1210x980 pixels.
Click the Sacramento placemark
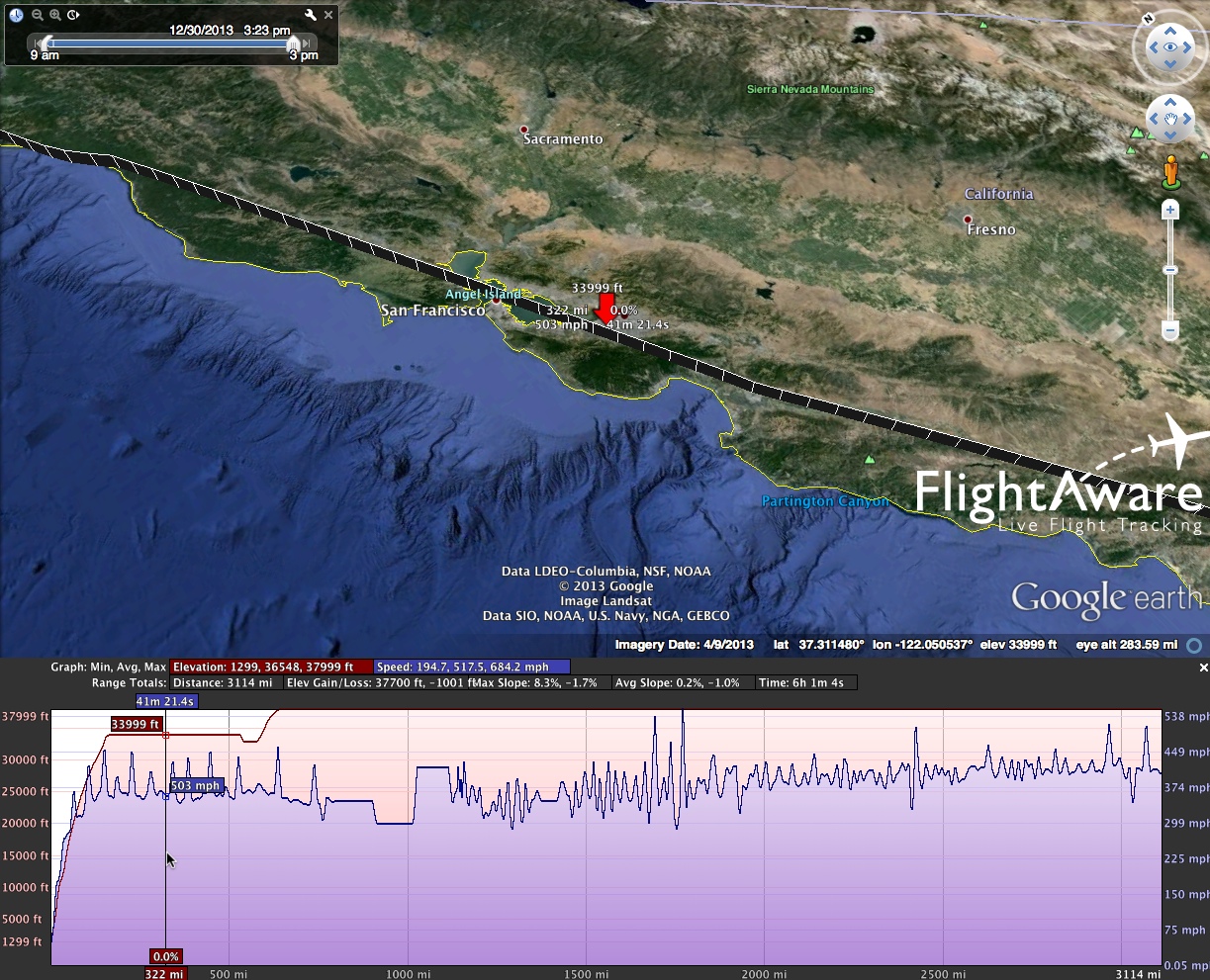tap(524, 130)
